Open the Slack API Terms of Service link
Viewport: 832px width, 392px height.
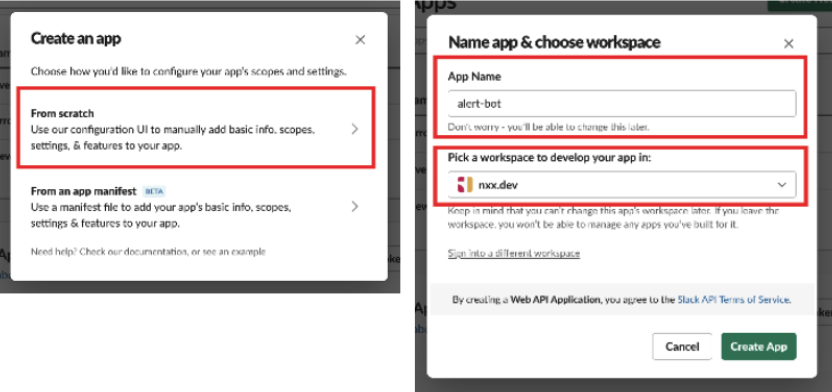click(x=734, y=300)
